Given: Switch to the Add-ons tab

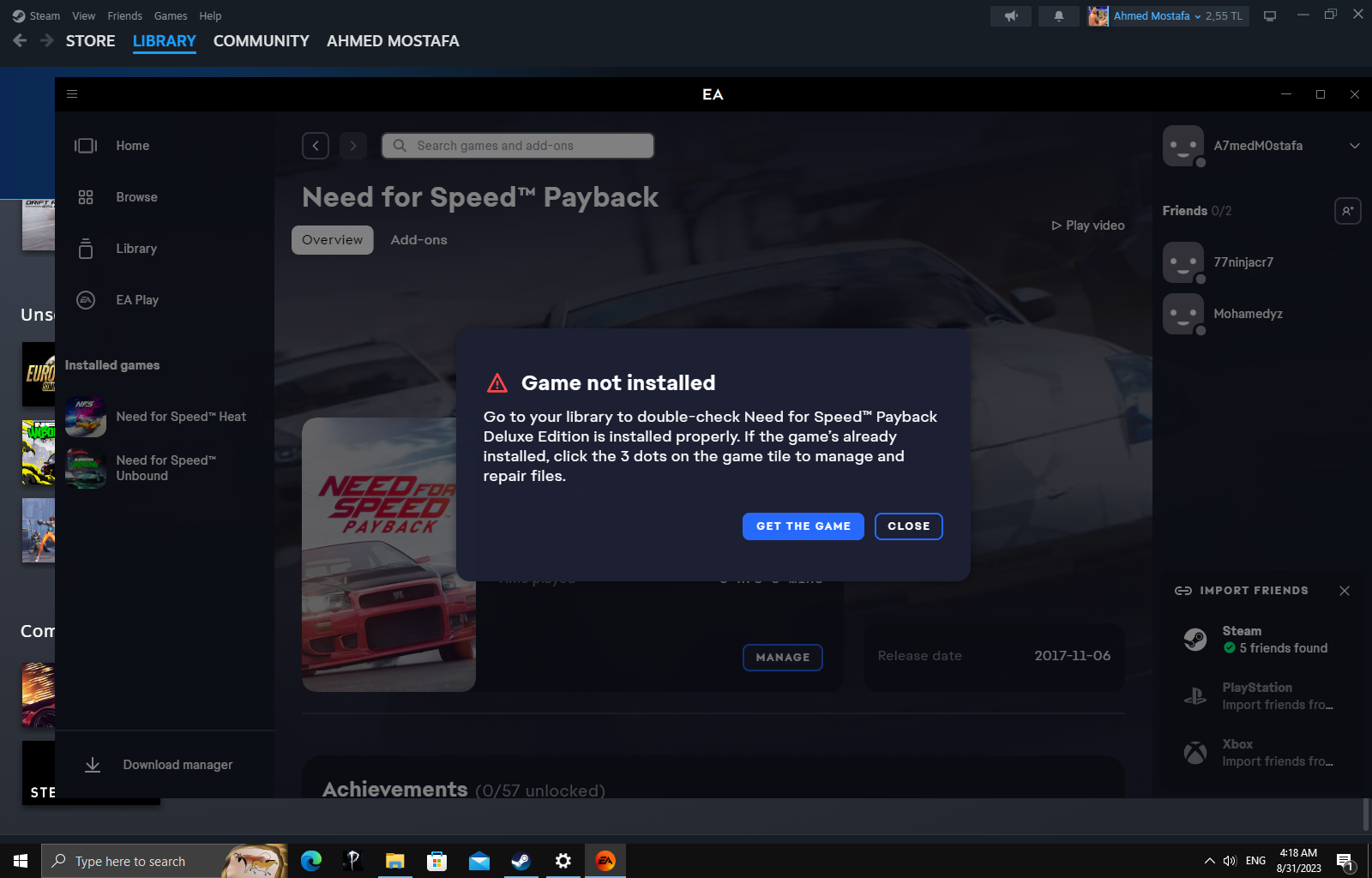Looking at the screenshot, I should (x=418, y=240).
